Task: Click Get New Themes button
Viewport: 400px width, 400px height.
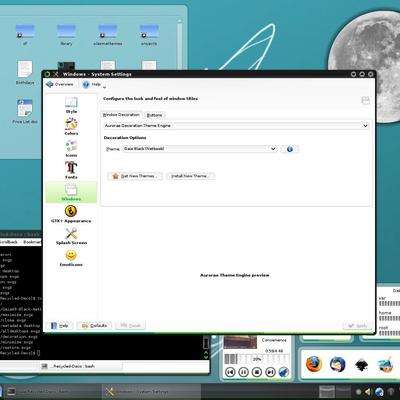Action: [135, 176]
